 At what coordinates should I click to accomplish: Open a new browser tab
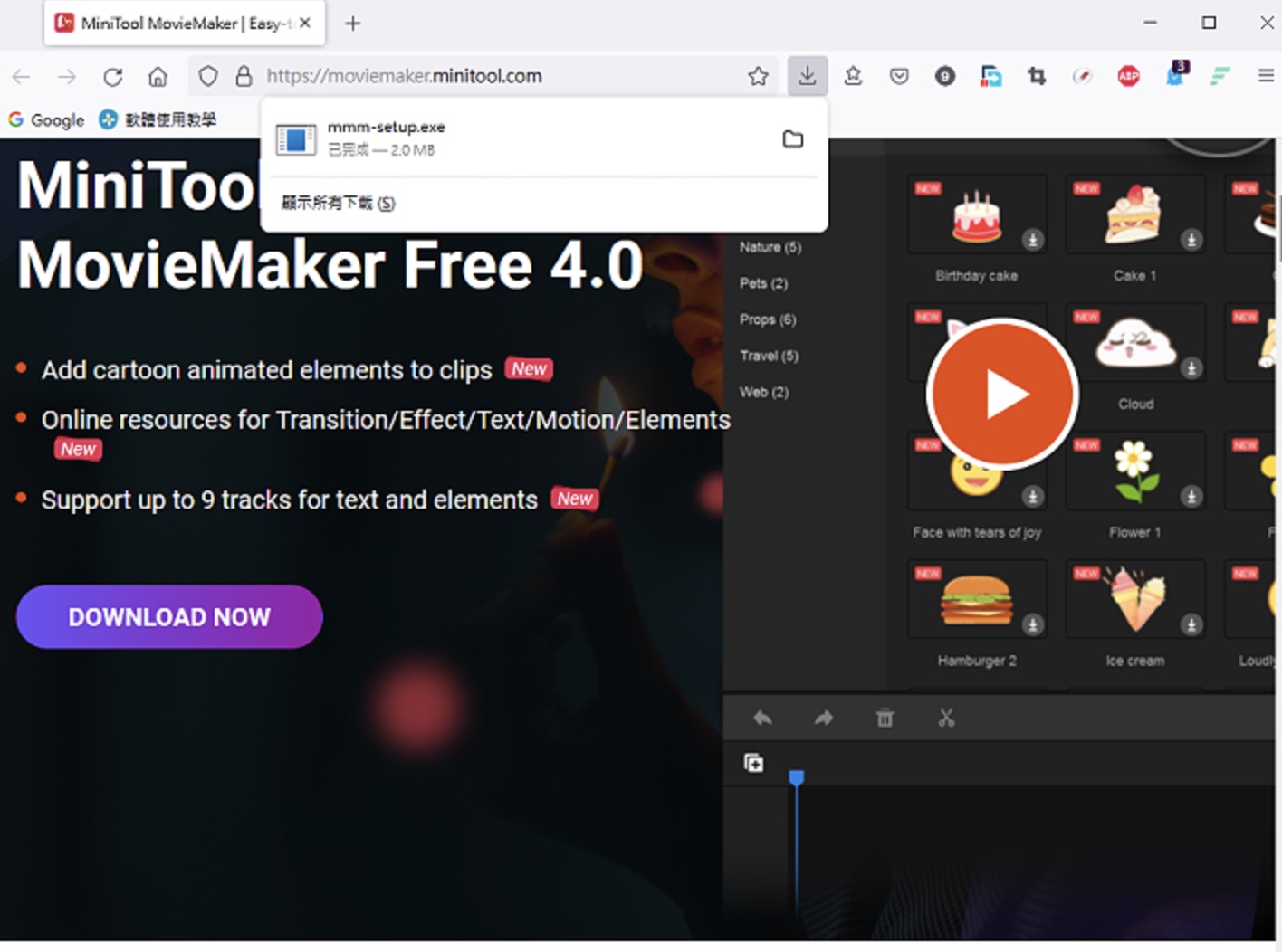pyautogui.click(x=353, y=24)
